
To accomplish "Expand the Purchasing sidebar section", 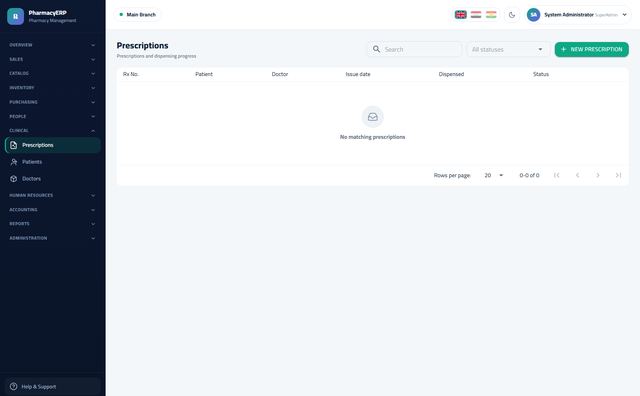I will (52, 102).
